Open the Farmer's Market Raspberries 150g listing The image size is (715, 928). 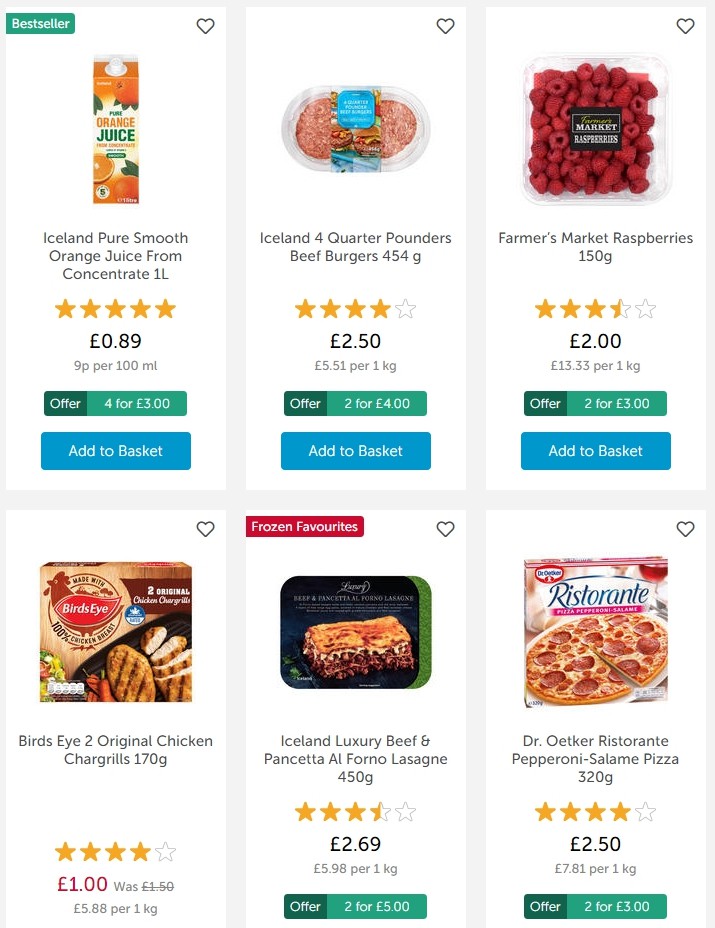[596, 246]
